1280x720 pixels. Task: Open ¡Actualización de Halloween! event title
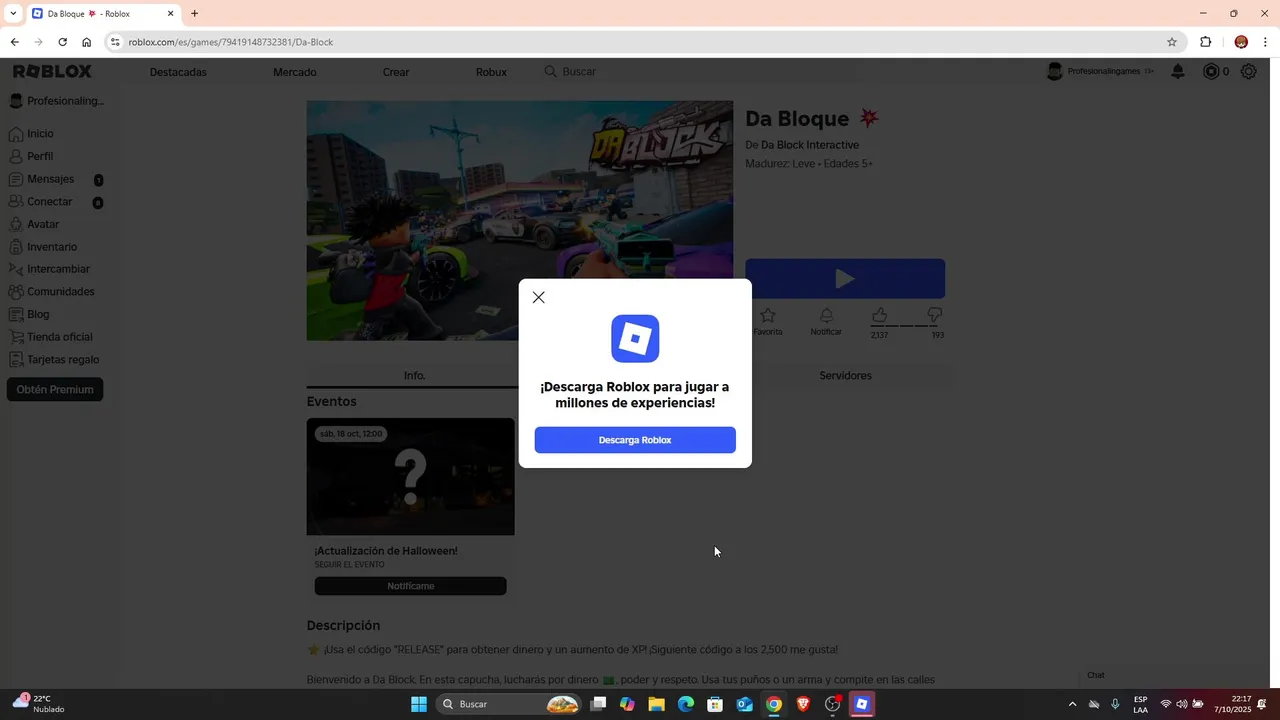coord(386,551)
